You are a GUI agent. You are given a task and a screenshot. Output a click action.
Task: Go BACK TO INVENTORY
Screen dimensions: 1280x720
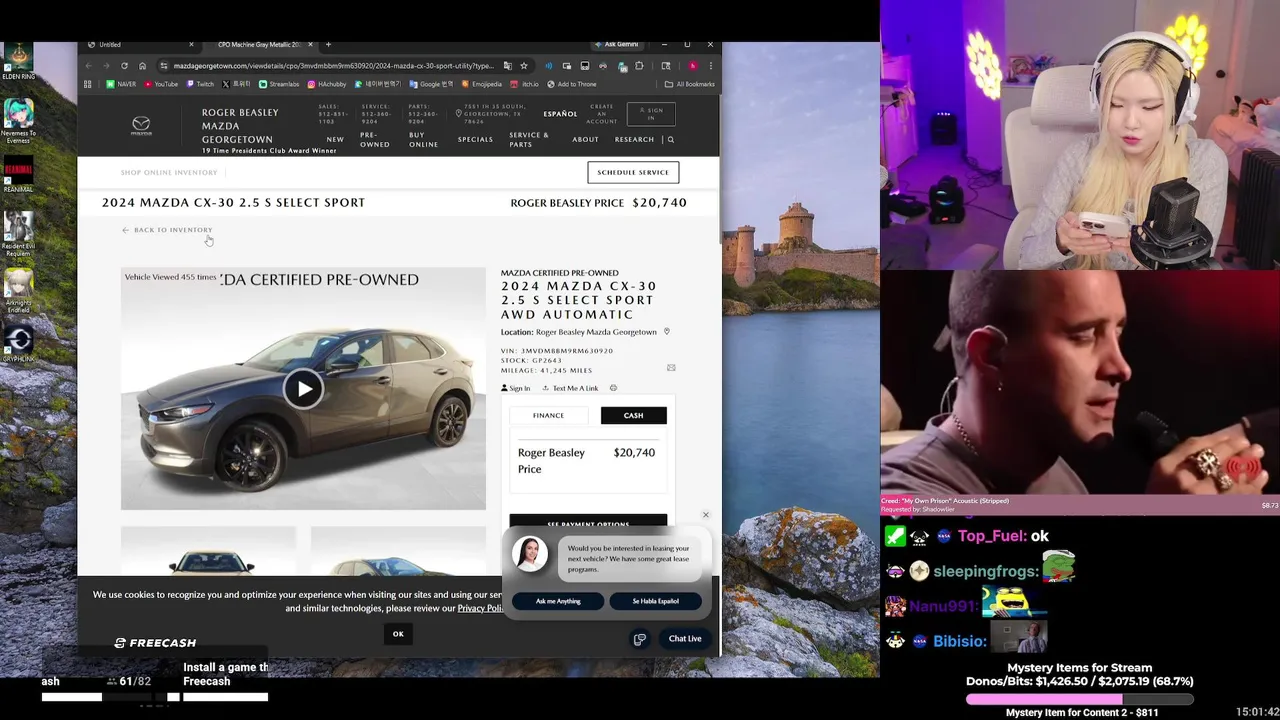tap(167, 230)
